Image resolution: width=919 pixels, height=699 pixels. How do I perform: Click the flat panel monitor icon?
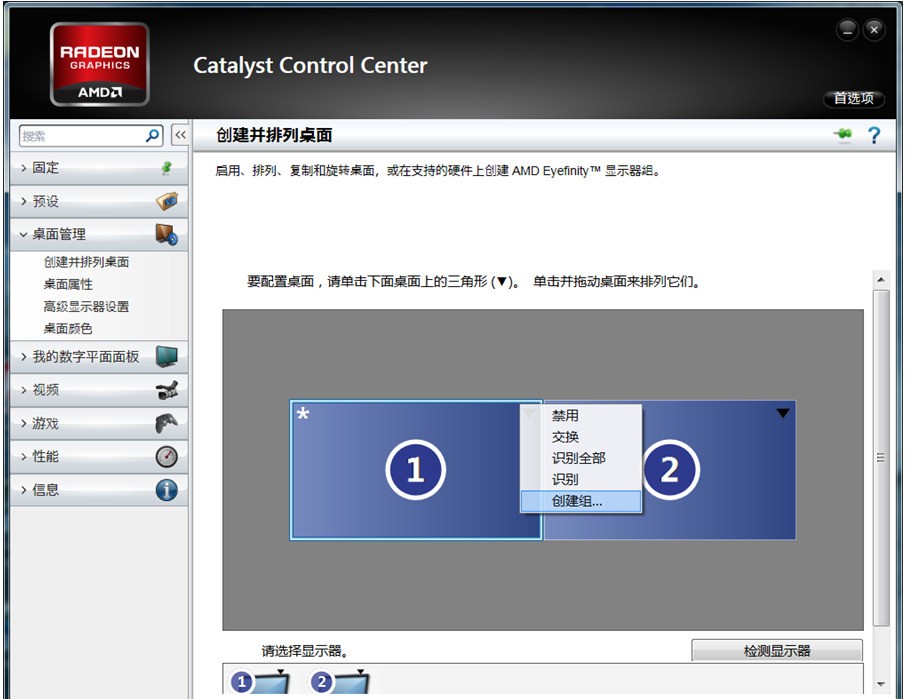(x=167, y=356)
